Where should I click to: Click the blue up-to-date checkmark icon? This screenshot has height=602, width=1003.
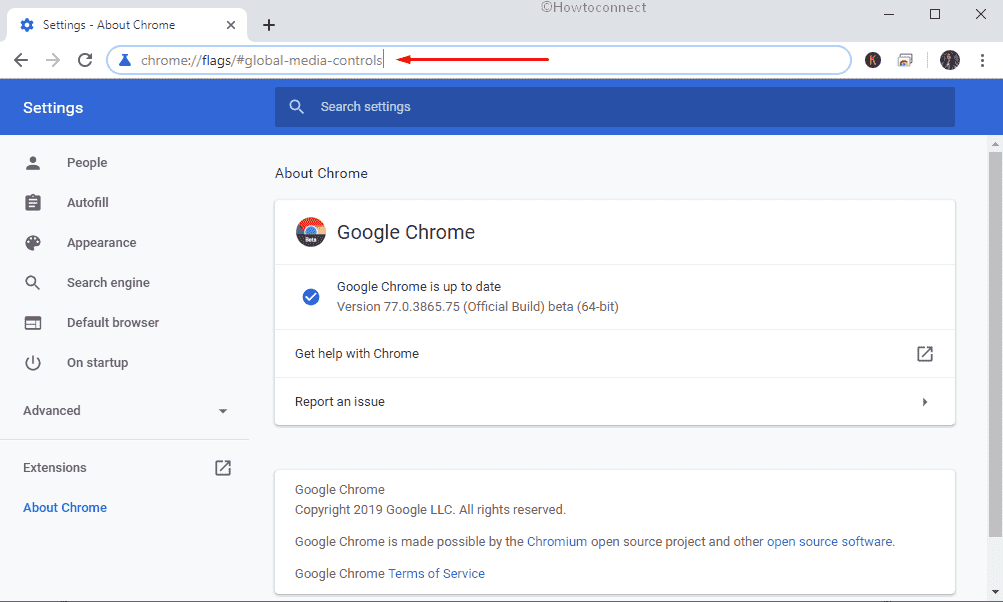point(311,297)
